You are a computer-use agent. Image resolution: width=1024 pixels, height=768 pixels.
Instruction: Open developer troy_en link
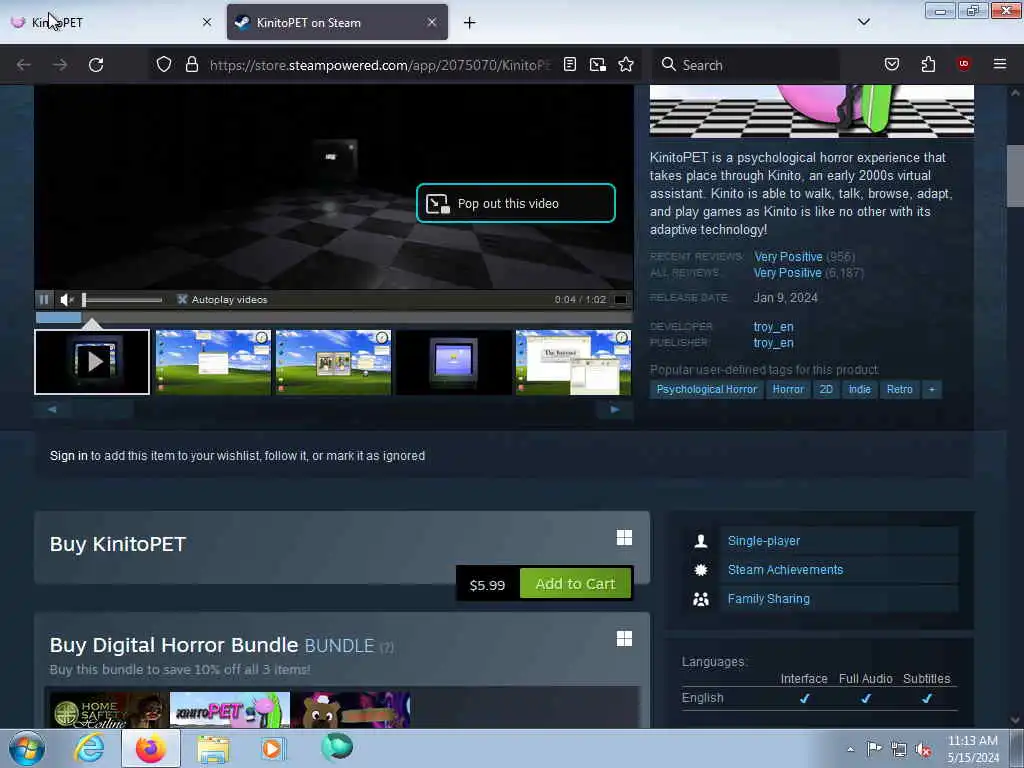pos(773,327)
